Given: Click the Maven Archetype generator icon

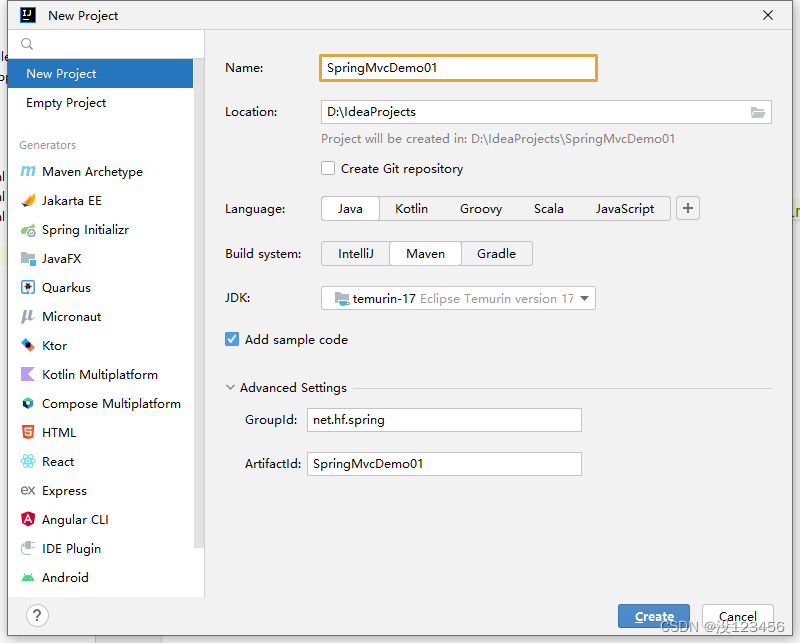Looking at the screenshot, I should point(28,171).
